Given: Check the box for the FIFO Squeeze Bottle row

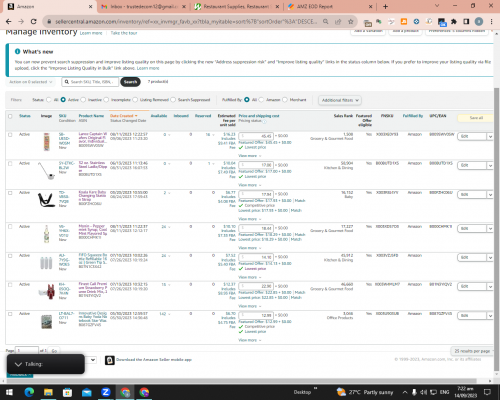Looking at the screenshot, I should click(x=10, y=256).
